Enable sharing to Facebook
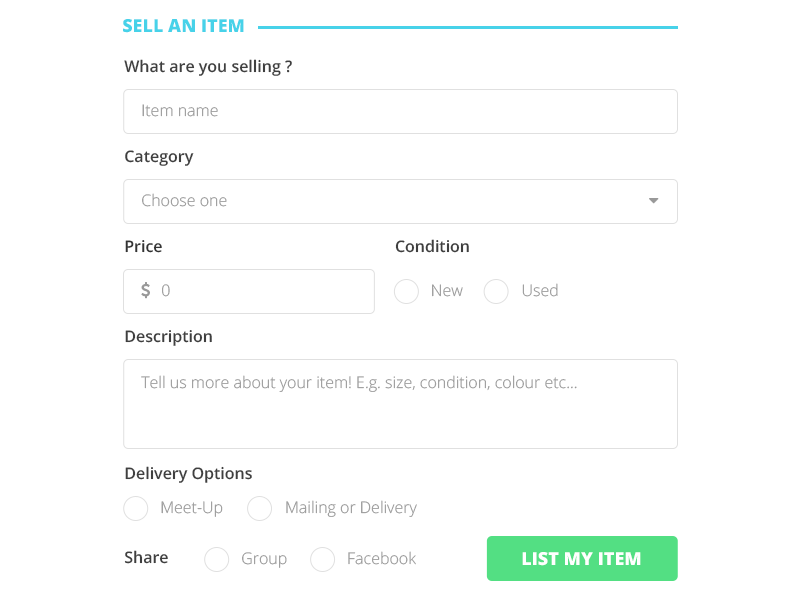This screenshot has height=600, width=800. (323, 559)
